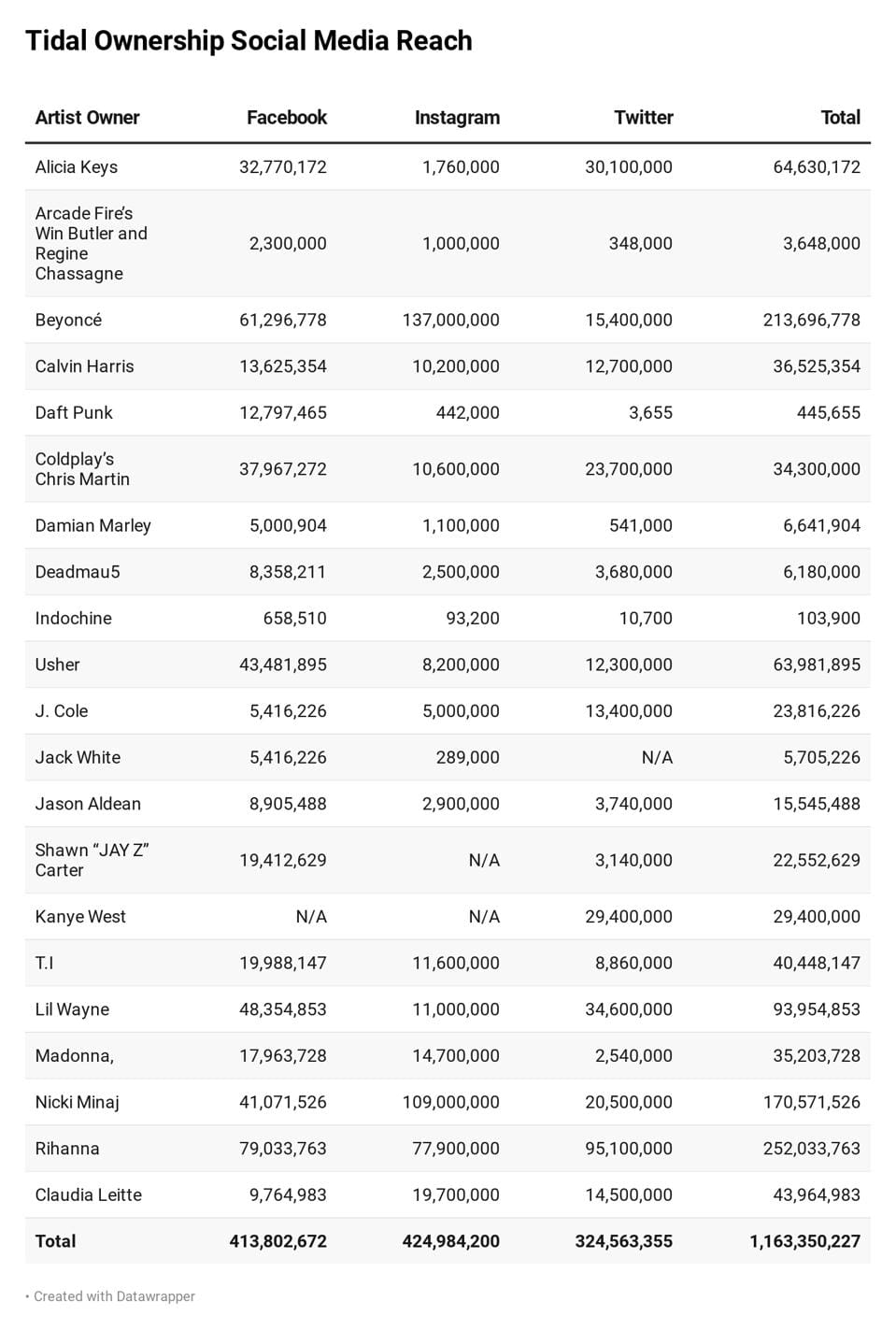The height and width of the screenshot is (1330, 896).
Task: Select the Alicia Keys row name
Action: [77, 167]
